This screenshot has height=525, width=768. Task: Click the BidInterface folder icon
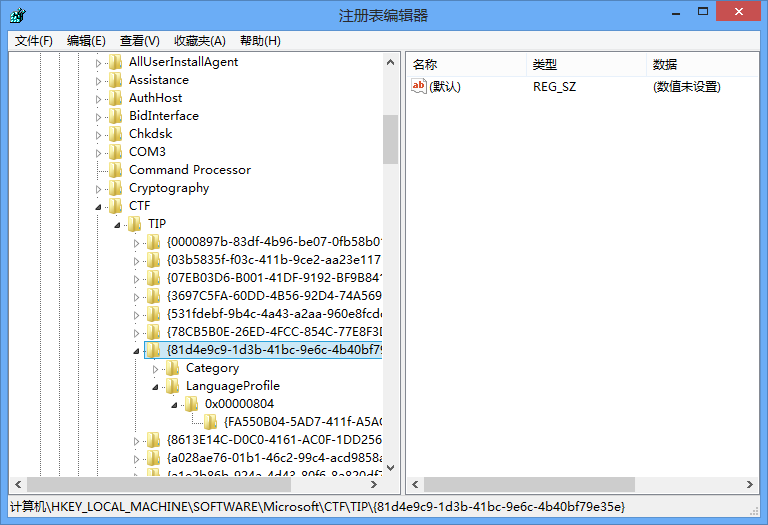[116, 116]
